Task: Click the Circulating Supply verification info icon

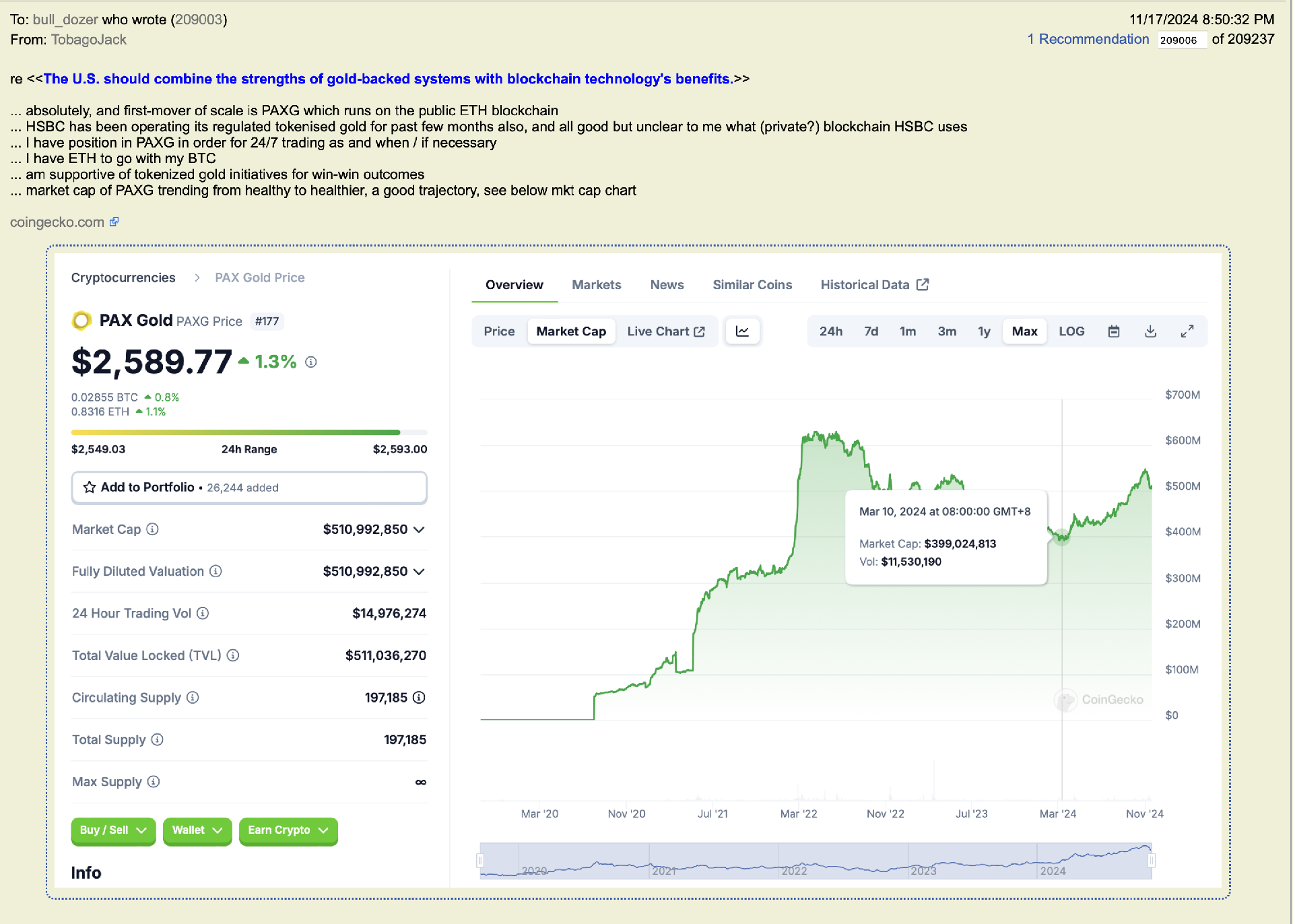Action: [419, 698]
